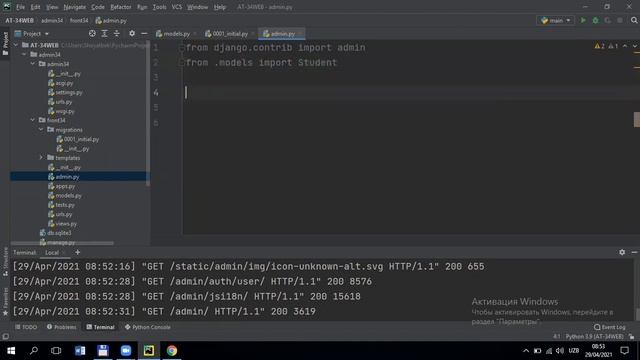Screen dimensions: 640x360
Task: Open Windows notification center
Action: pyautogui.click(x=624, y=351)
